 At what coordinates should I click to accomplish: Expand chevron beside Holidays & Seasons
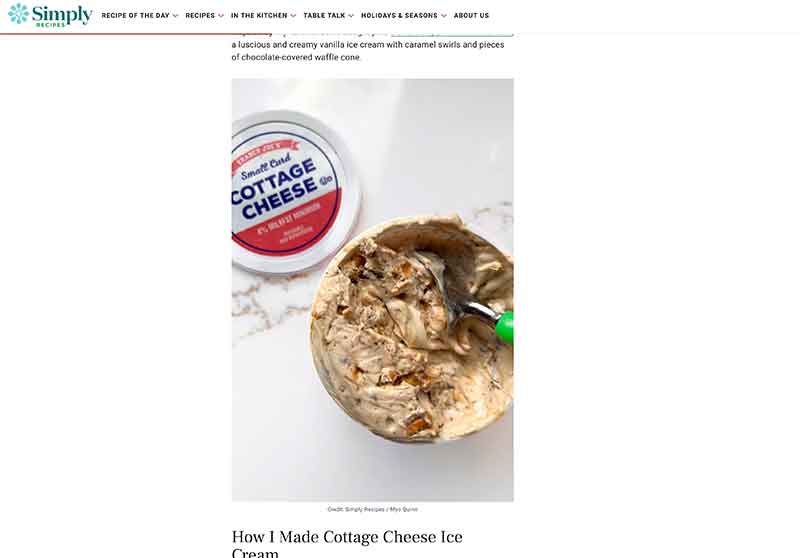(x=444, y=16)
